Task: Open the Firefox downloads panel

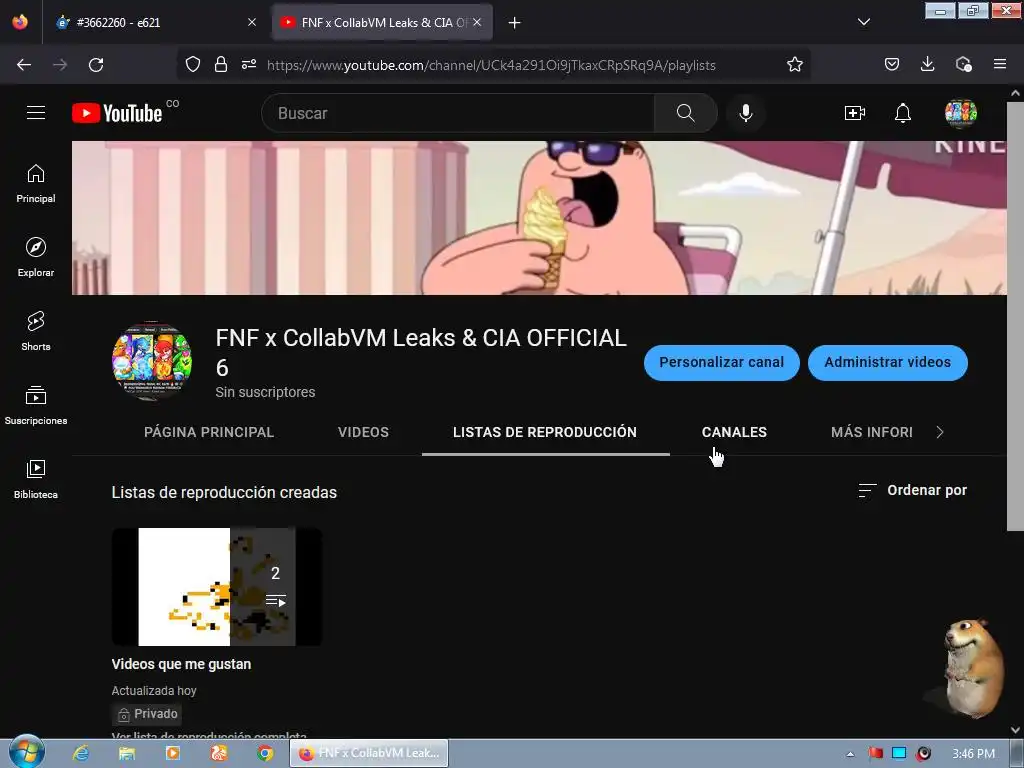Action: (927, 64)
